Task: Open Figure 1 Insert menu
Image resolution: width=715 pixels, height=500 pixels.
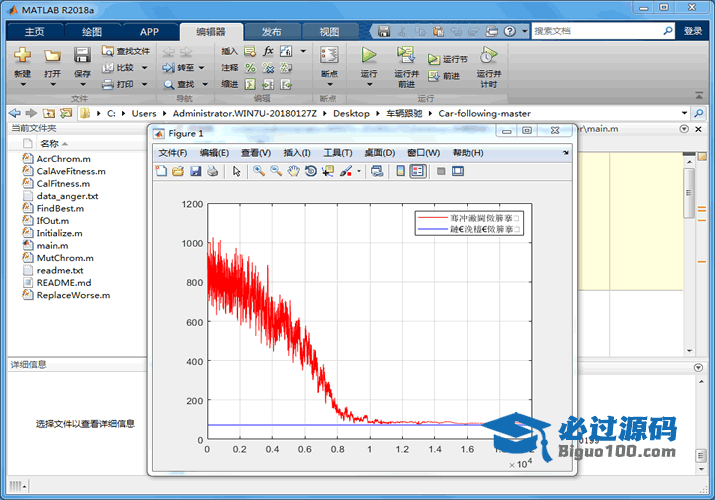Action: tap(296, 153)
